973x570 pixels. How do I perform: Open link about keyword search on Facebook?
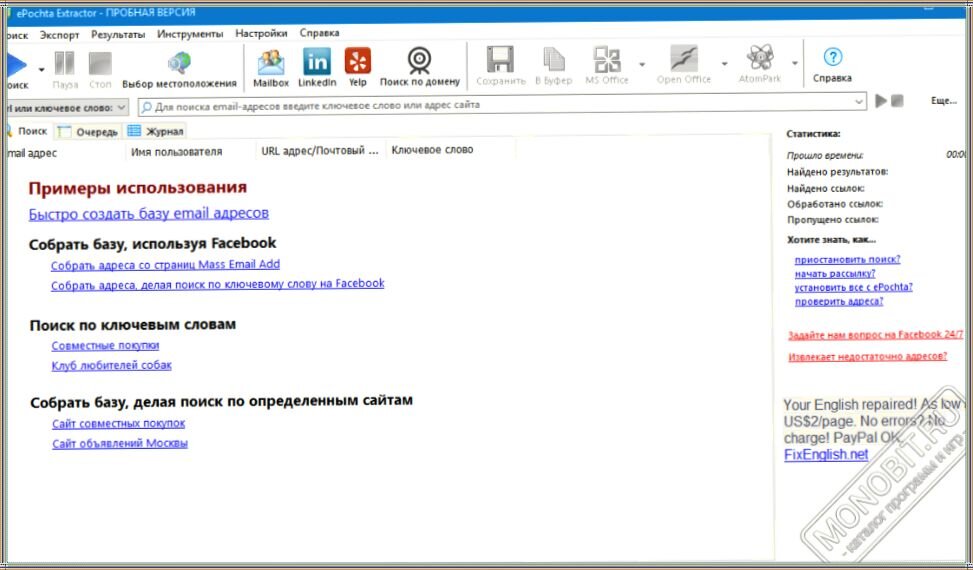coord(218,284)
